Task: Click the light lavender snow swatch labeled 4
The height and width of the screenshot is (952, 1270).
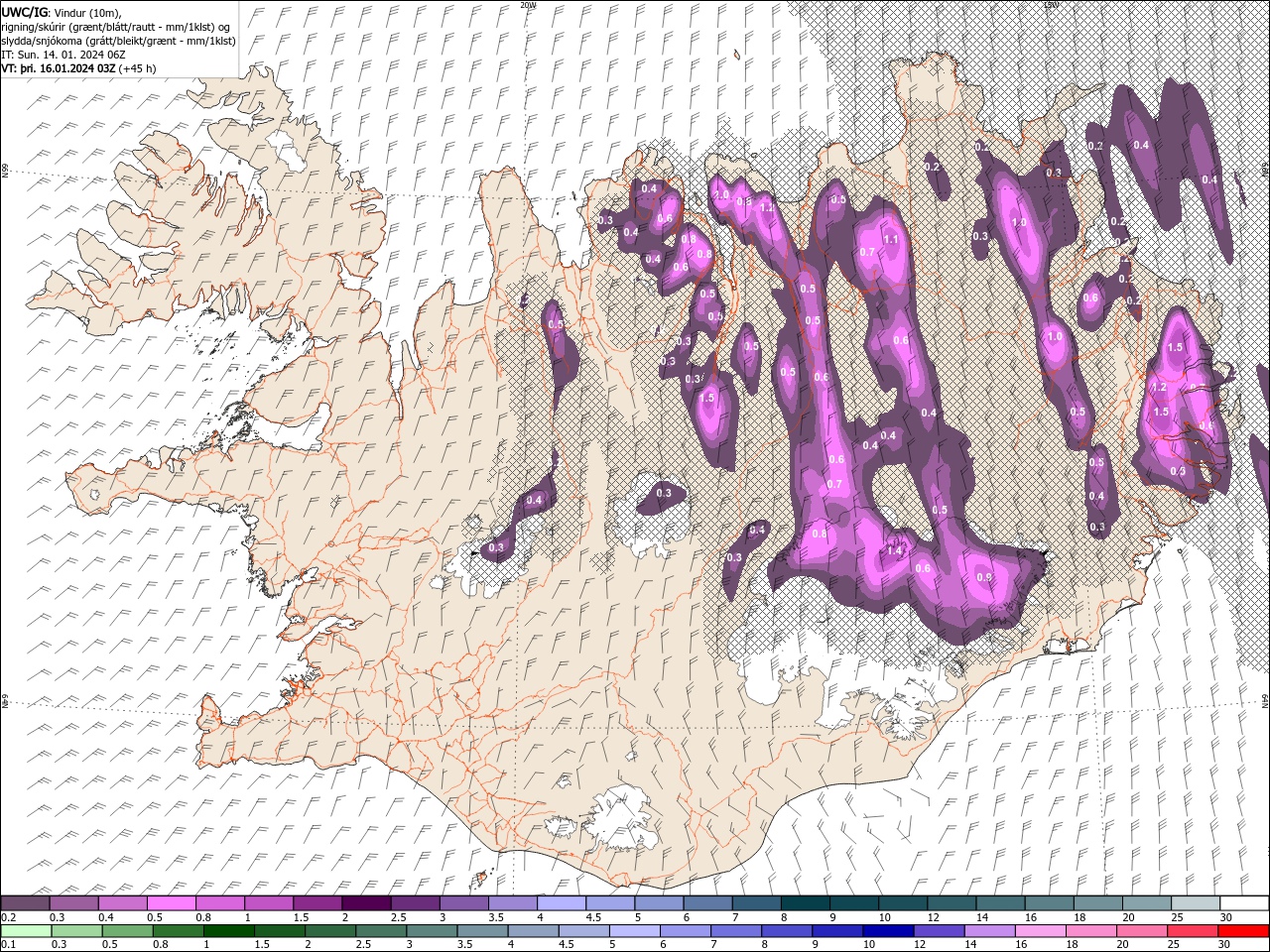Action: (562, 903)
